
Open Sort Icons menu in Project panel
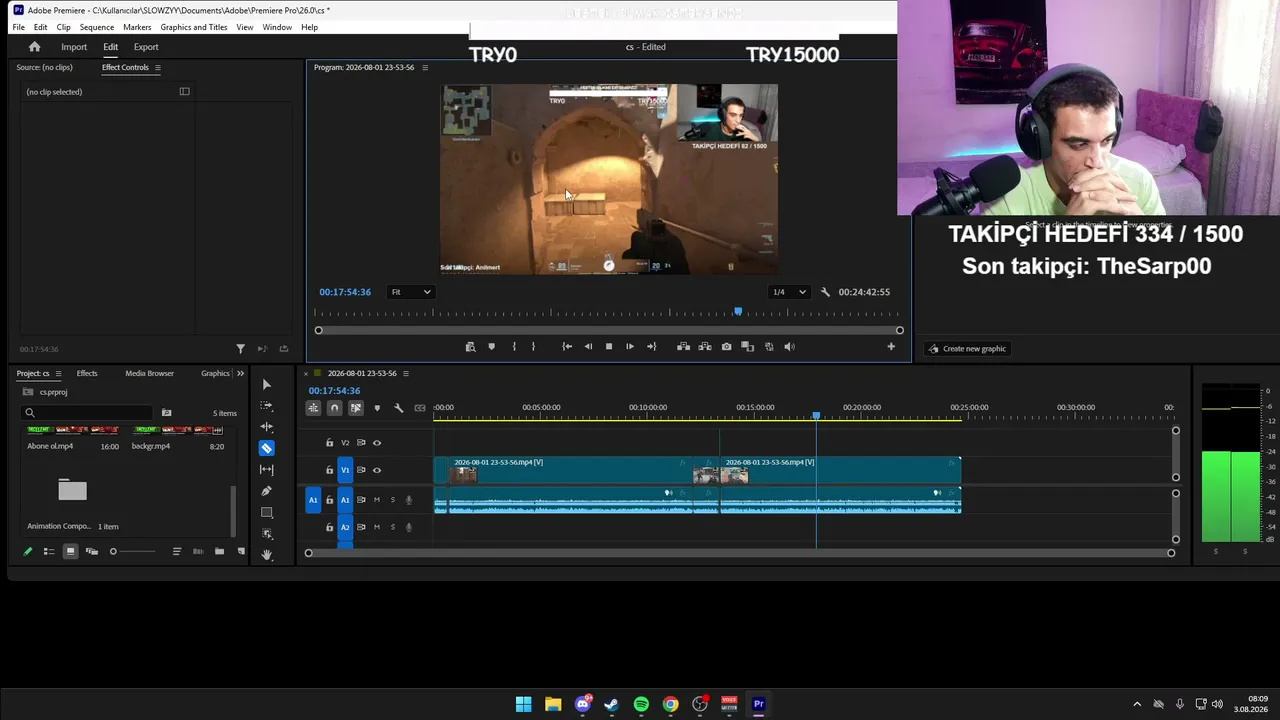177,552
